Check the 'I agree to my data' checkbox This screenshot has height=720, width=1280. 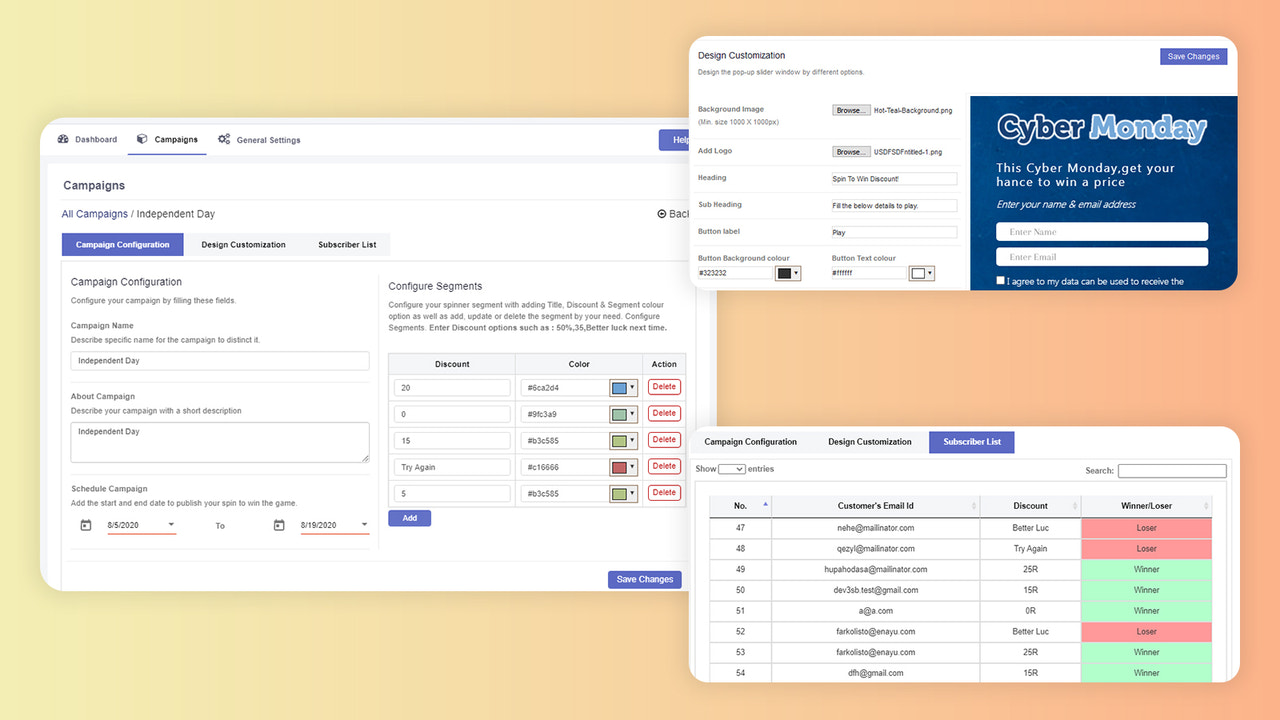[x=1000, y=279]
